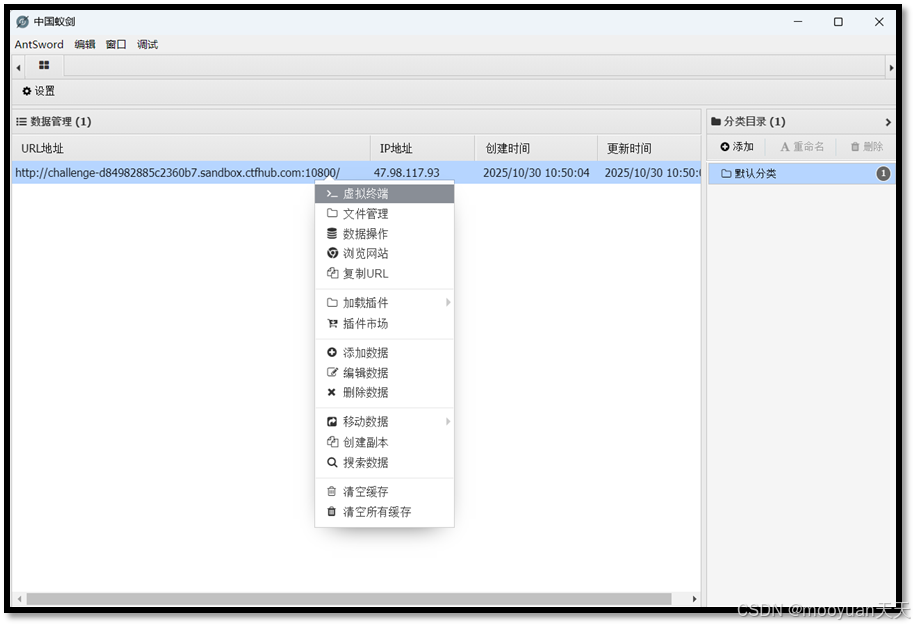The height and width of the screenshot is (626, 915).
Task: Select the challenge ctfhub URL cell
Action: pyautogui.click(x=177, y=173)
